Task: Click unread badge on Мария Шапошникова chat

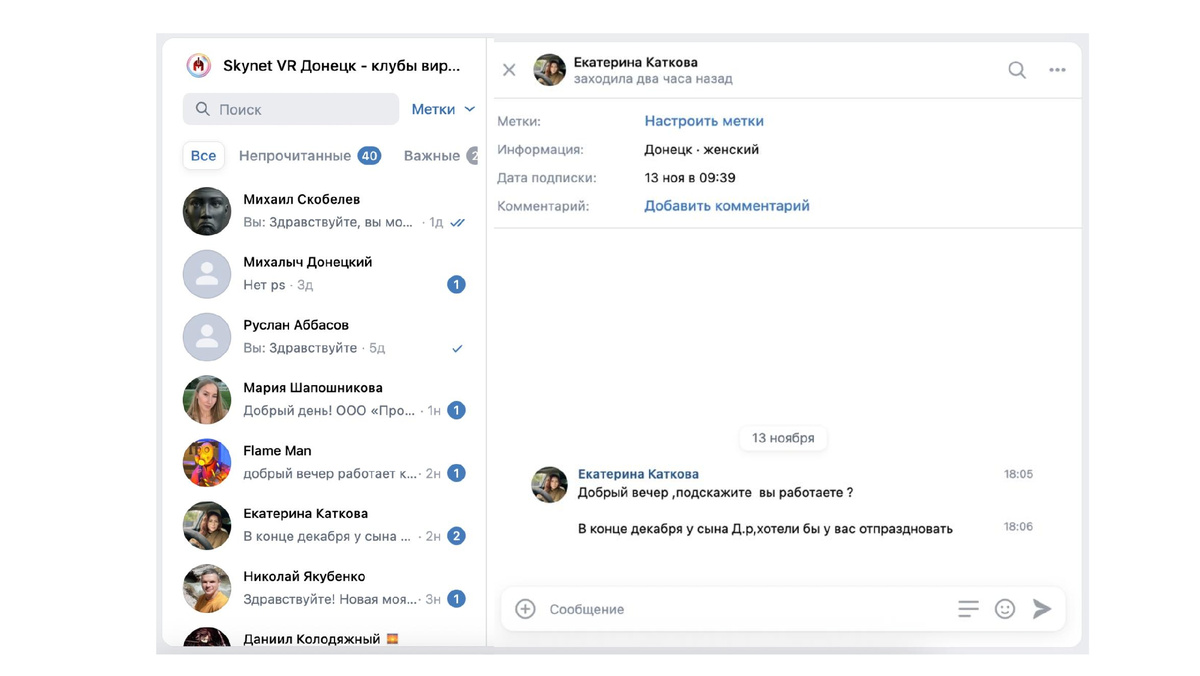Action: click(x=456, y=410)
